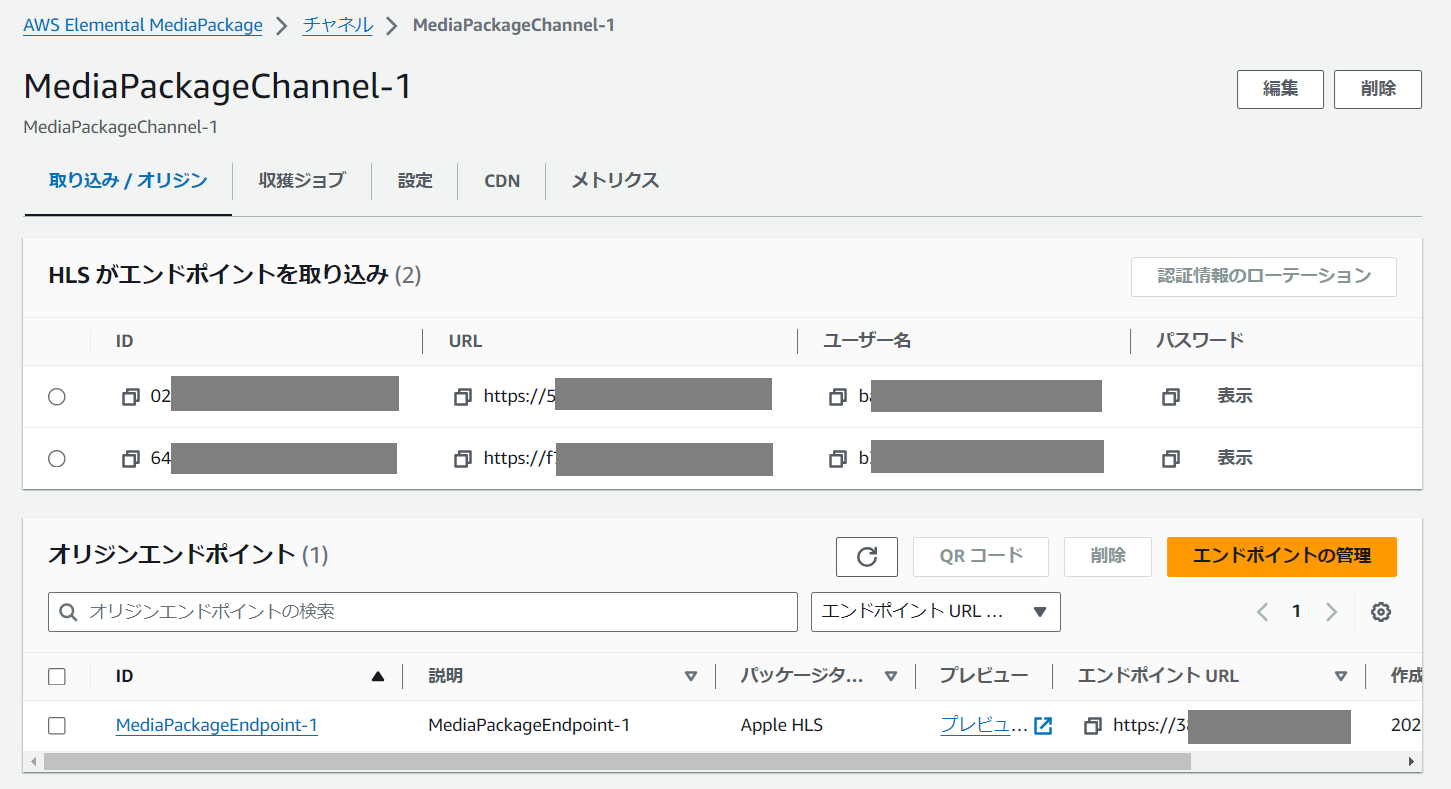
Task: Check the MediaPackageEndpoint-1 row checkbox
Action: click(x=57, y=726)
